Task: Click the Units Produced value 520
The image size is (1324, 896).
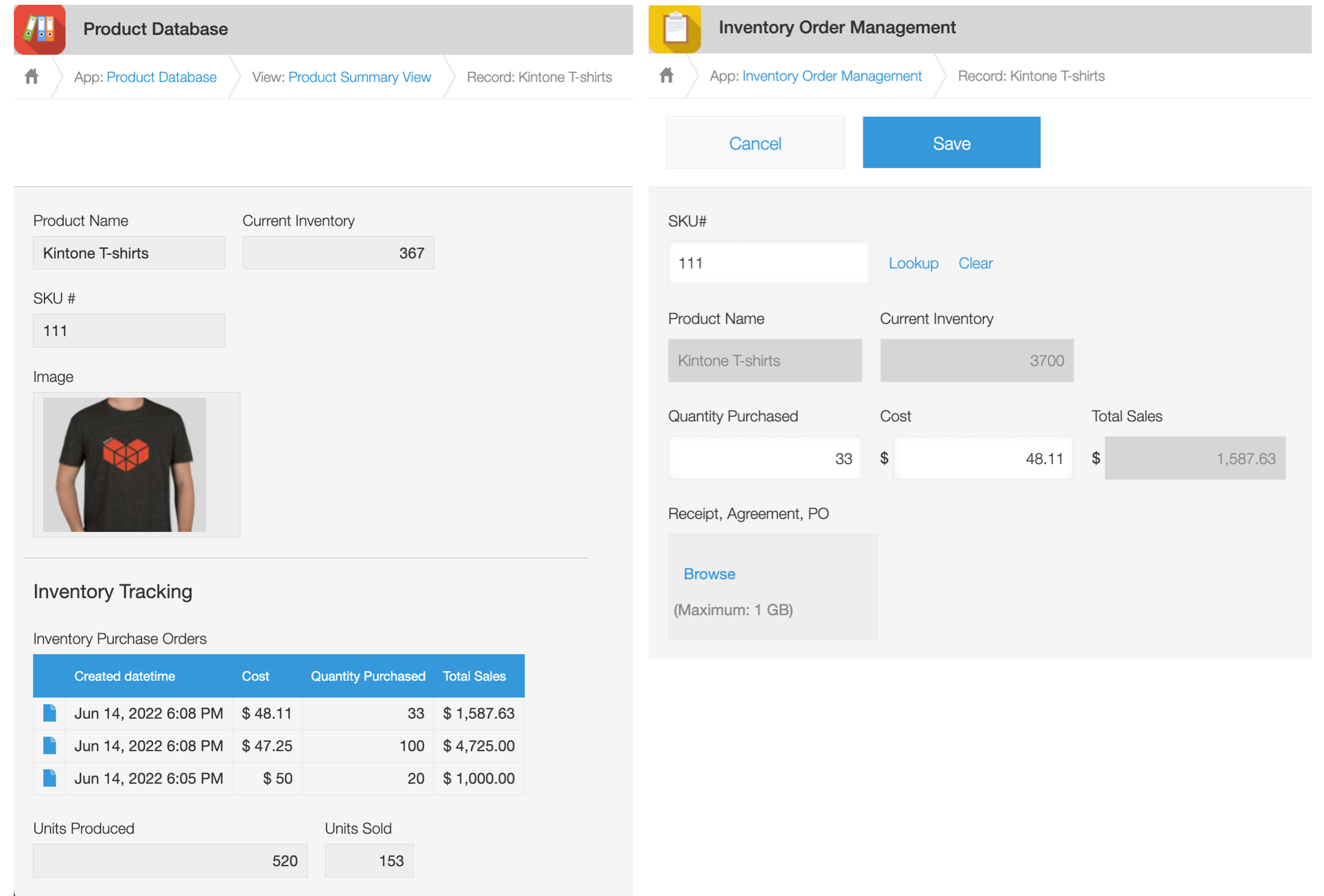Action: 170,861
